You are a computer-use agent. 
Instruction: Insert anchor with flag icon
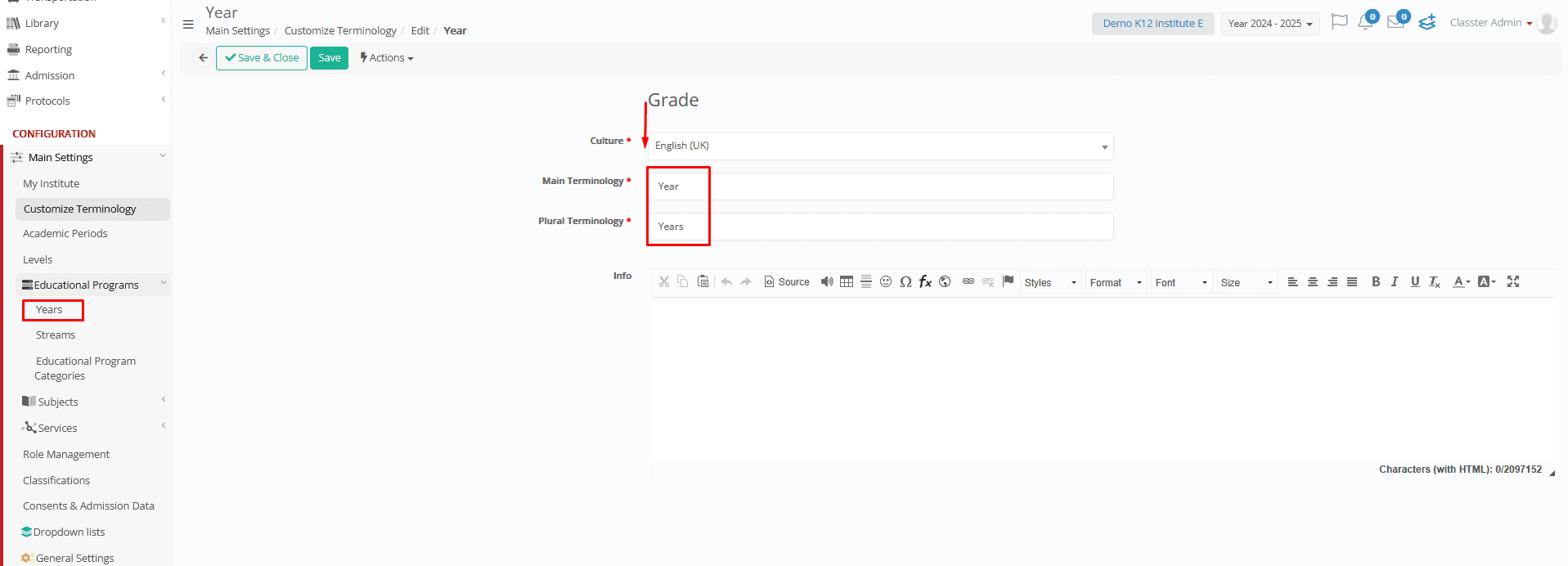(x=1008, y=281)
